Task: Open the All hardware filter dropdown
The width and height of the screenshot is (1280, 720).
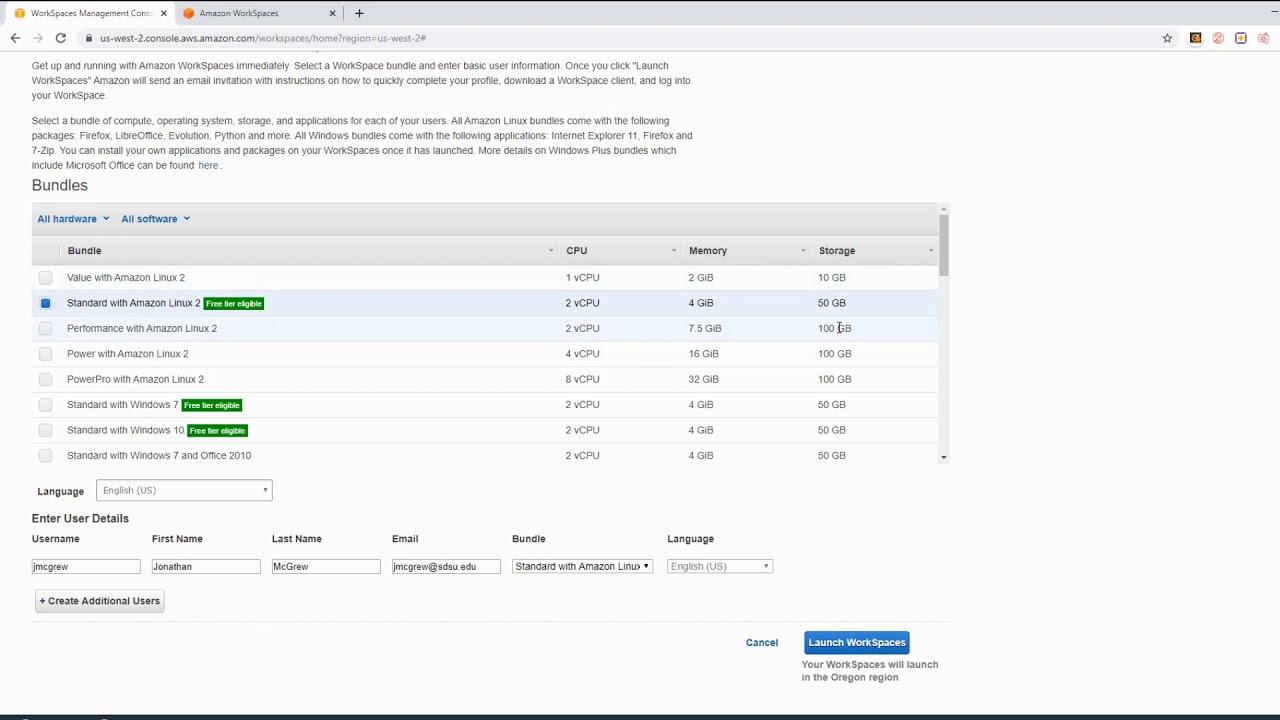Action: point(73,219)
